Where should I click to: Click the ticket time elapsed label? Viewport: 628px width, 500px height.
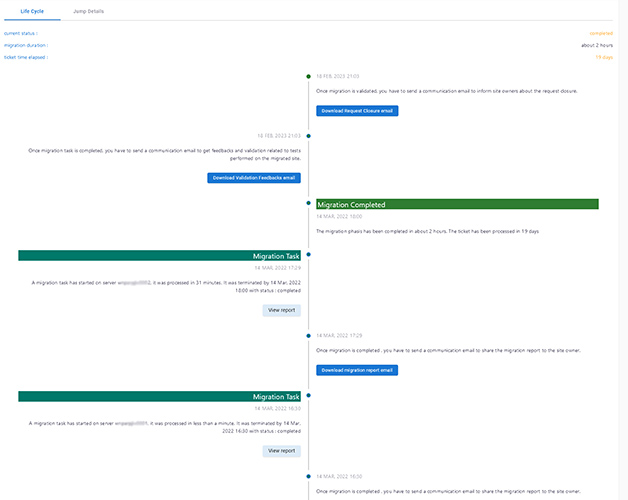point(26,57)
